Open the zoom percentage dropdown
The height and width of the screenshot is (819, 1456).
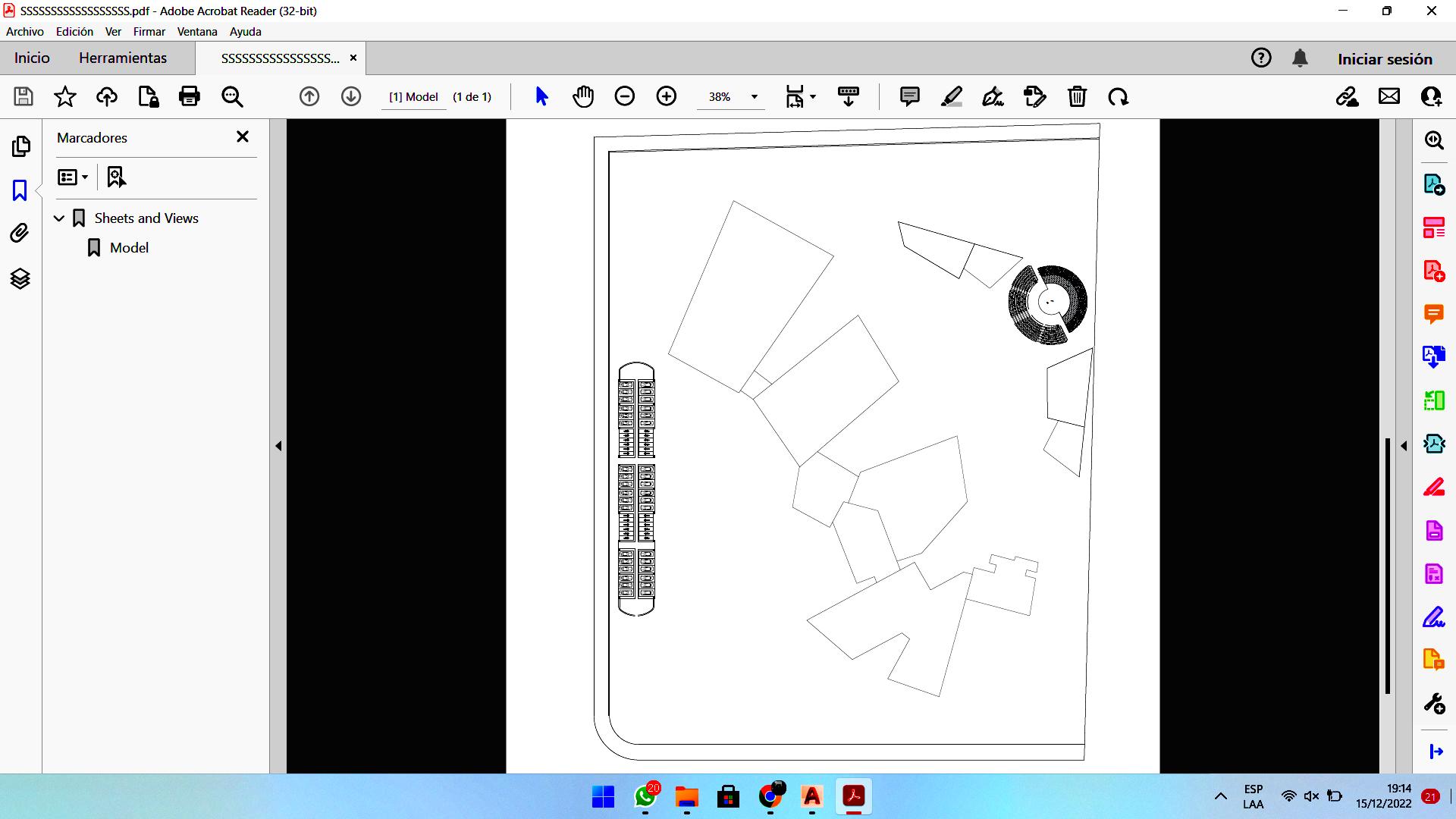click(754, 97)
